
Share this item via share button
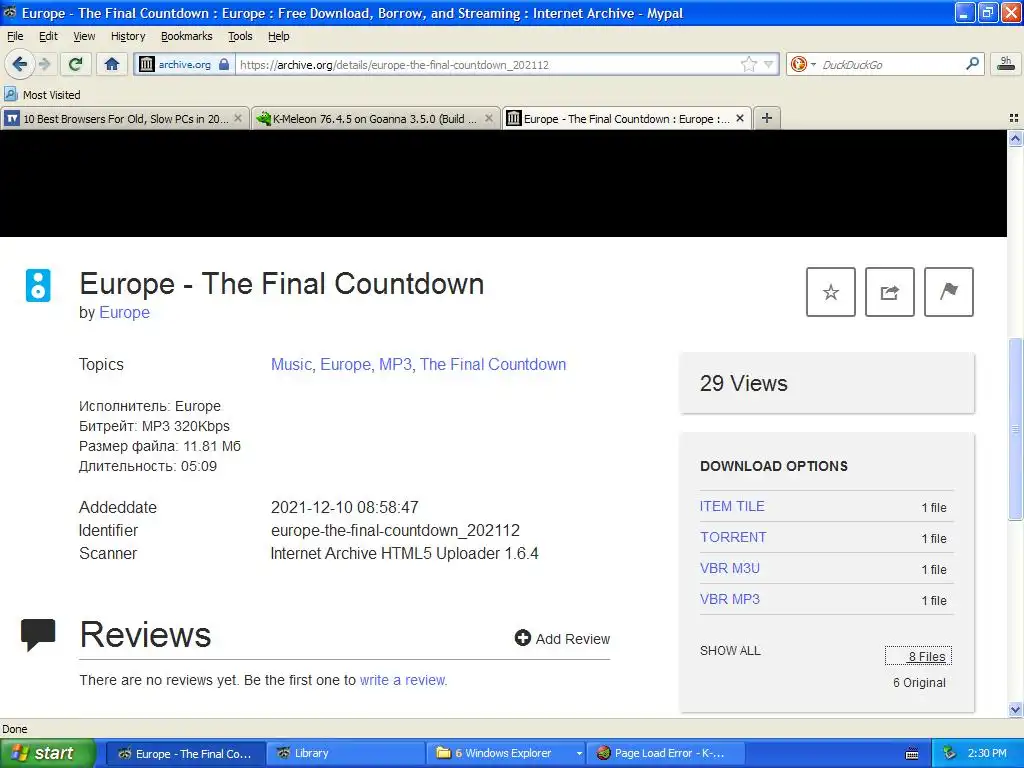[889, 292]
